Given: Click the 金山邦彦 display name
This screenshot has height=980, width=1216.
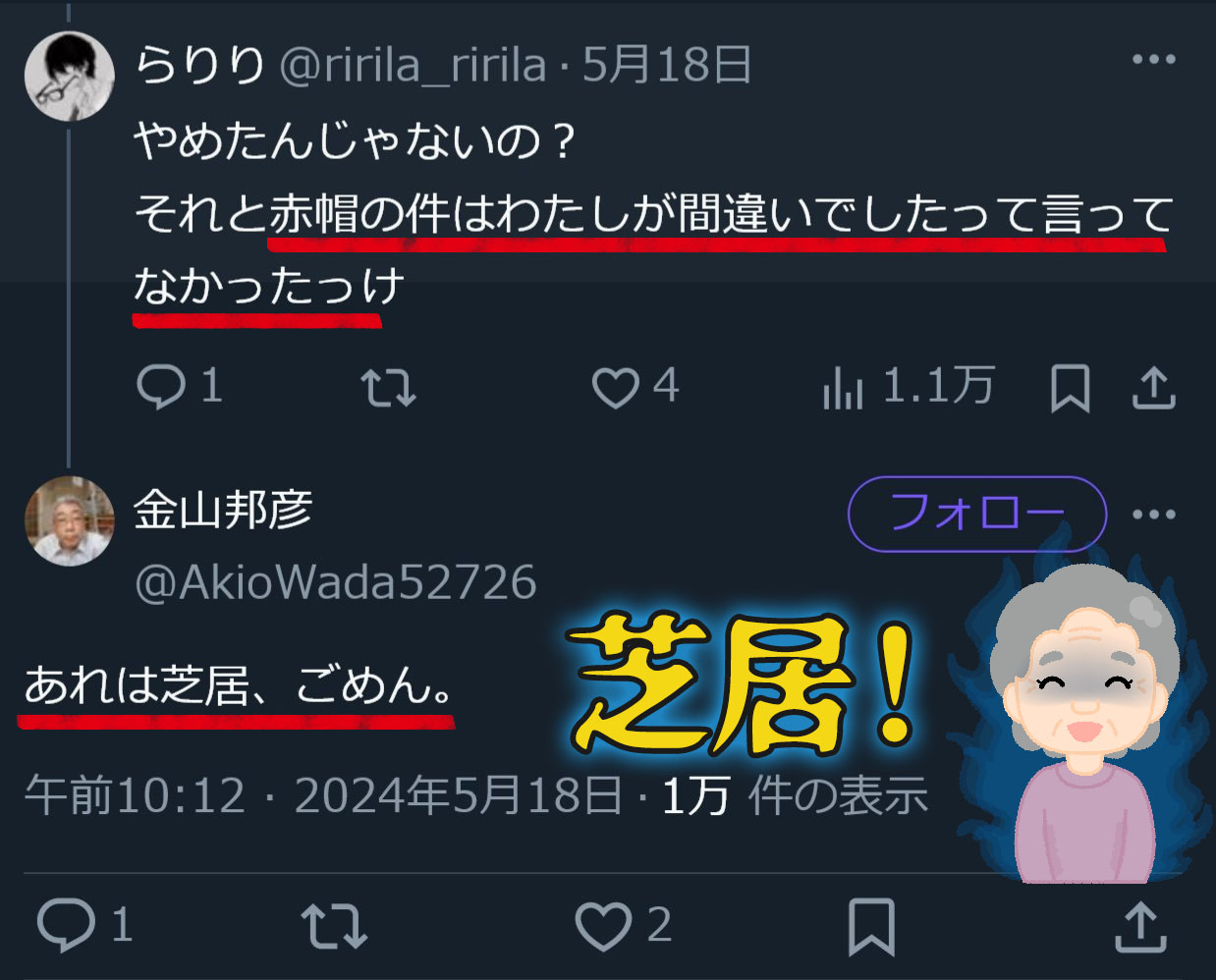Looking at the screenshot, I should click(223, 510).
